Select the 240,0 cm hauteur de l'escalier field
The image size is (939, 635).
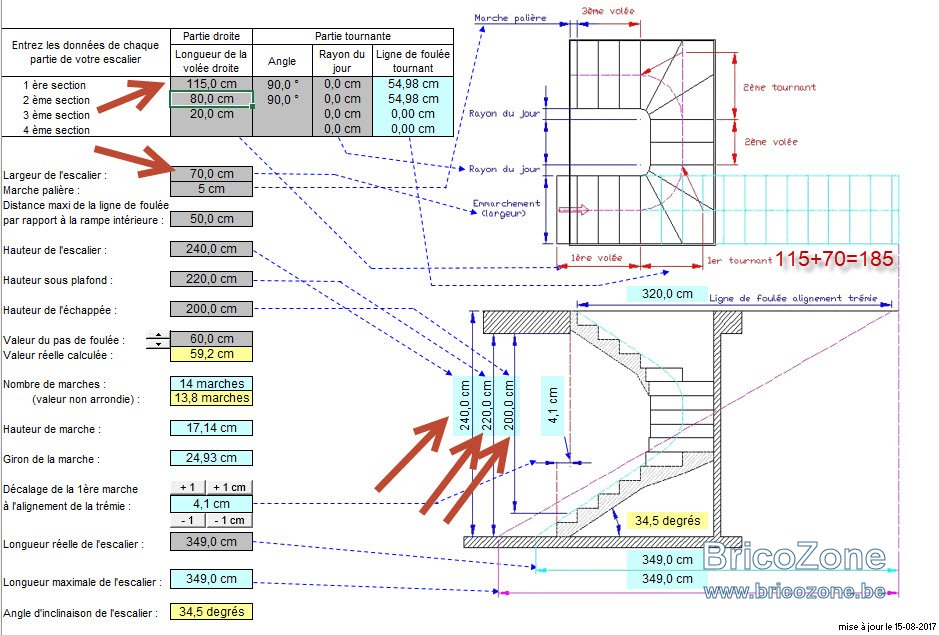click(211, 249)
